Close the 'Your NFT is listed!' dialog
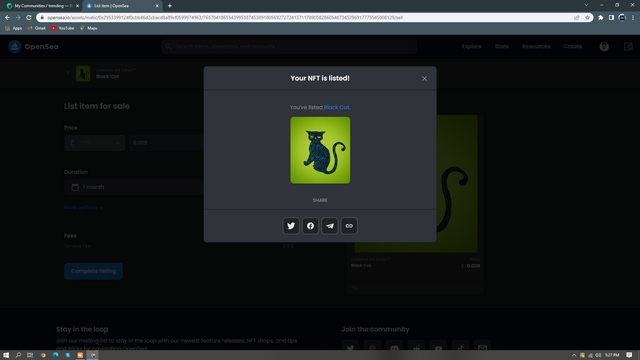Image resolution: width=640 pixels, height=360 pixels. point(424,78)
